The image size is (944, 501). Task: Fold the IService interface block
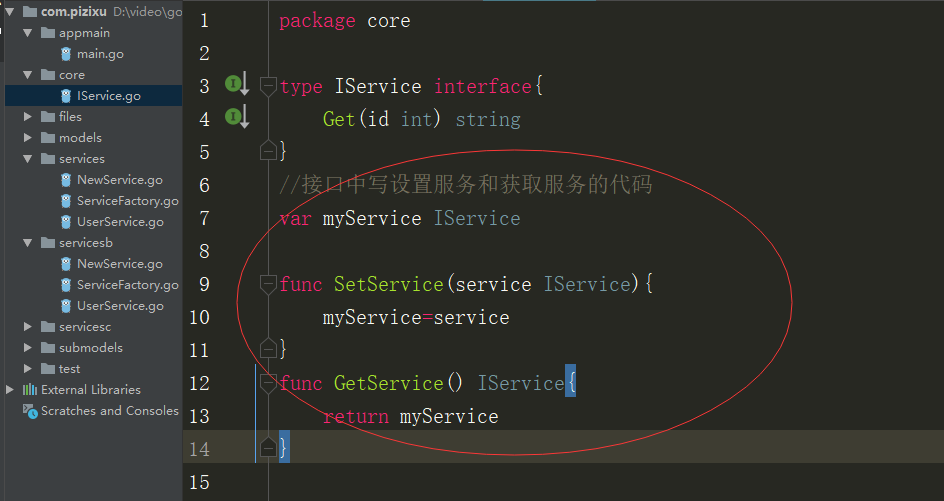pos(268,86)
